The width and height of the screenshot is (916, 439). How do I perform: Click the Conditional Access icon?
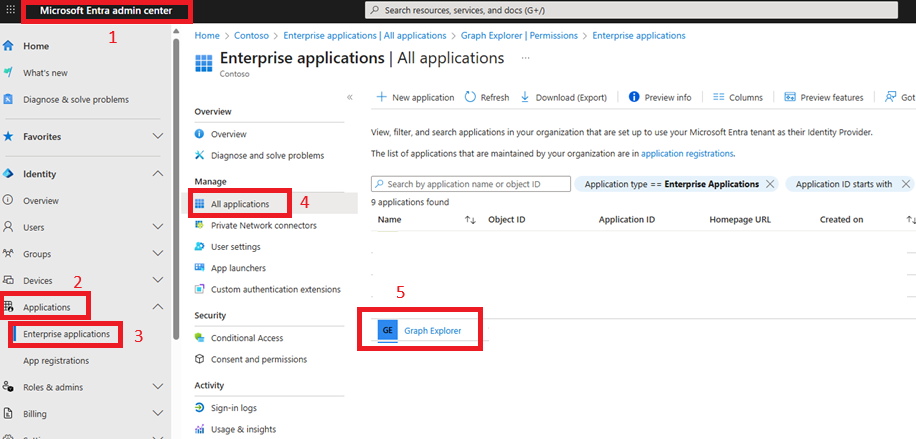199,338
